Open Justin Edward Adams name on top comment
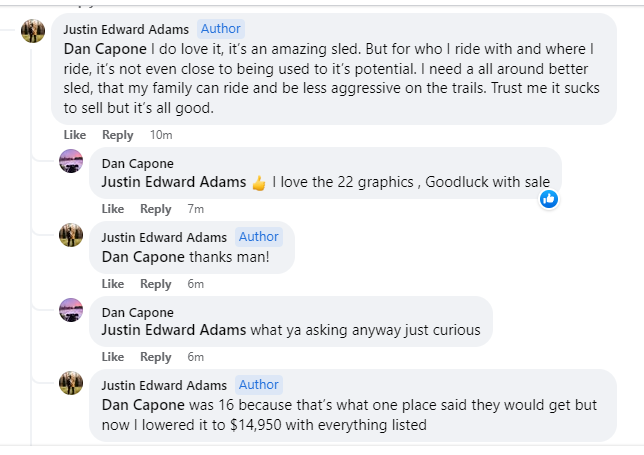This screenshot has height=455, width=644. click(126, 29)
